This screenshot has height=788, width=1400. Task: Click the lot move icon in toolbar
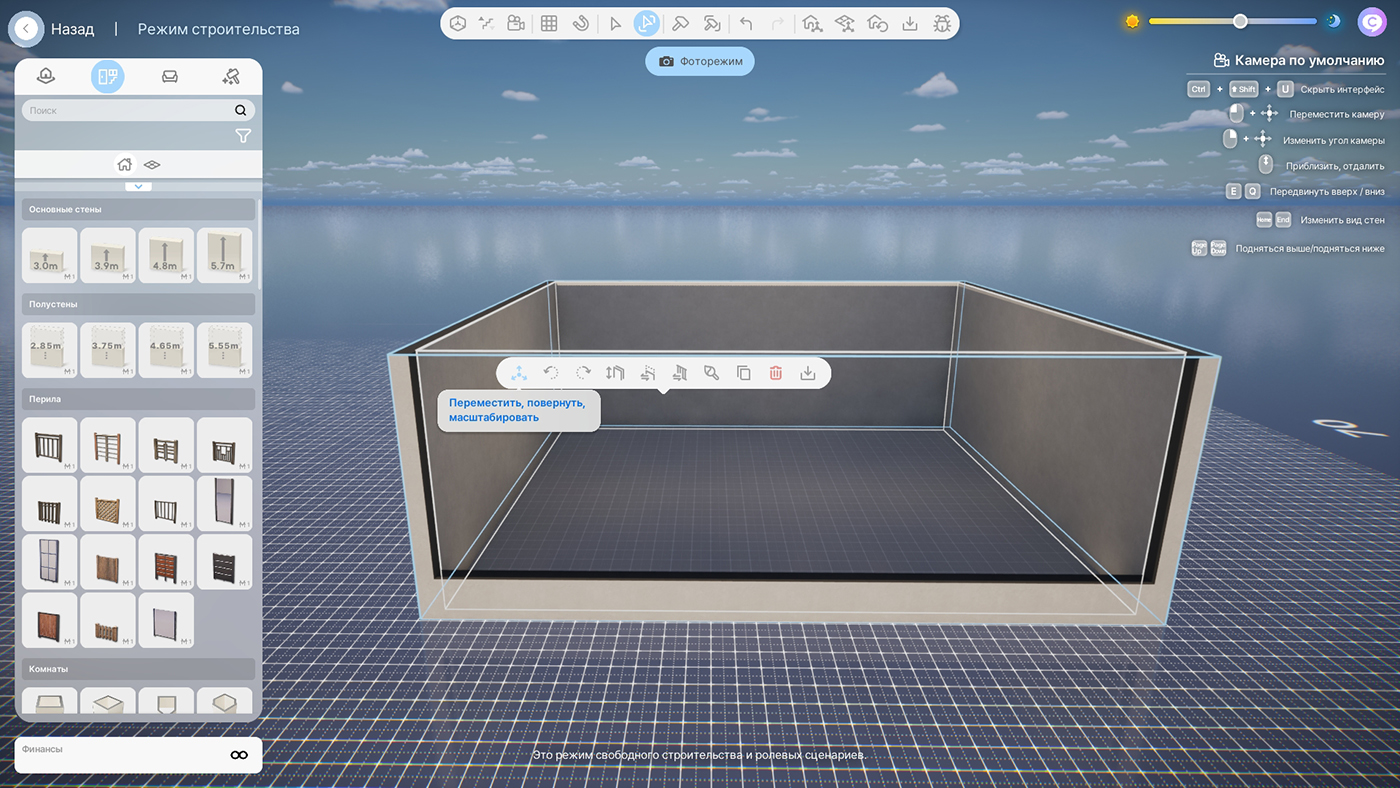click(844, 23)
